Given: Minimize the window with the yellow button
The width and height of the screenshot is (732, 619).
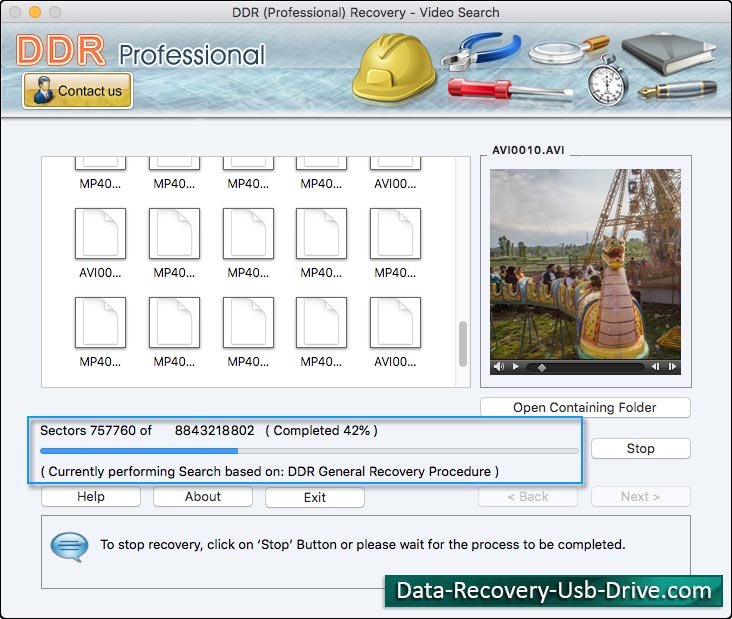Looking at the screenshot, I should click(x=35, y=12).
